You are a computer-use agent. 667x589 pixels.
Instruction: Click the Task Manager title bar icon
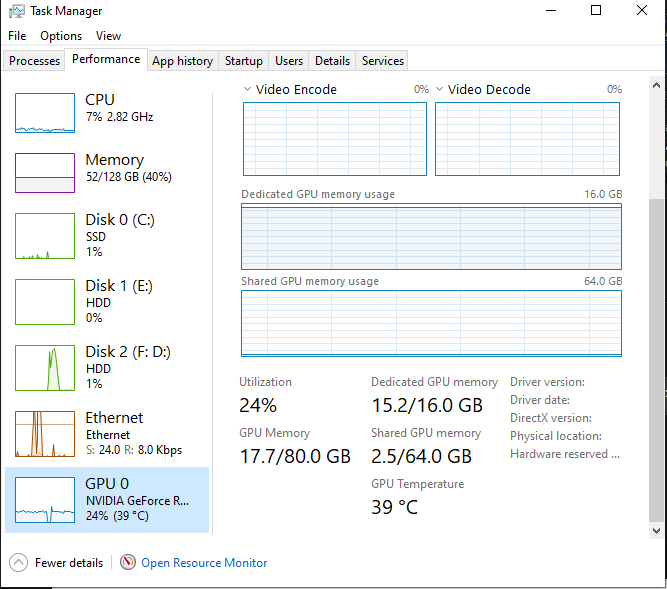15,11
